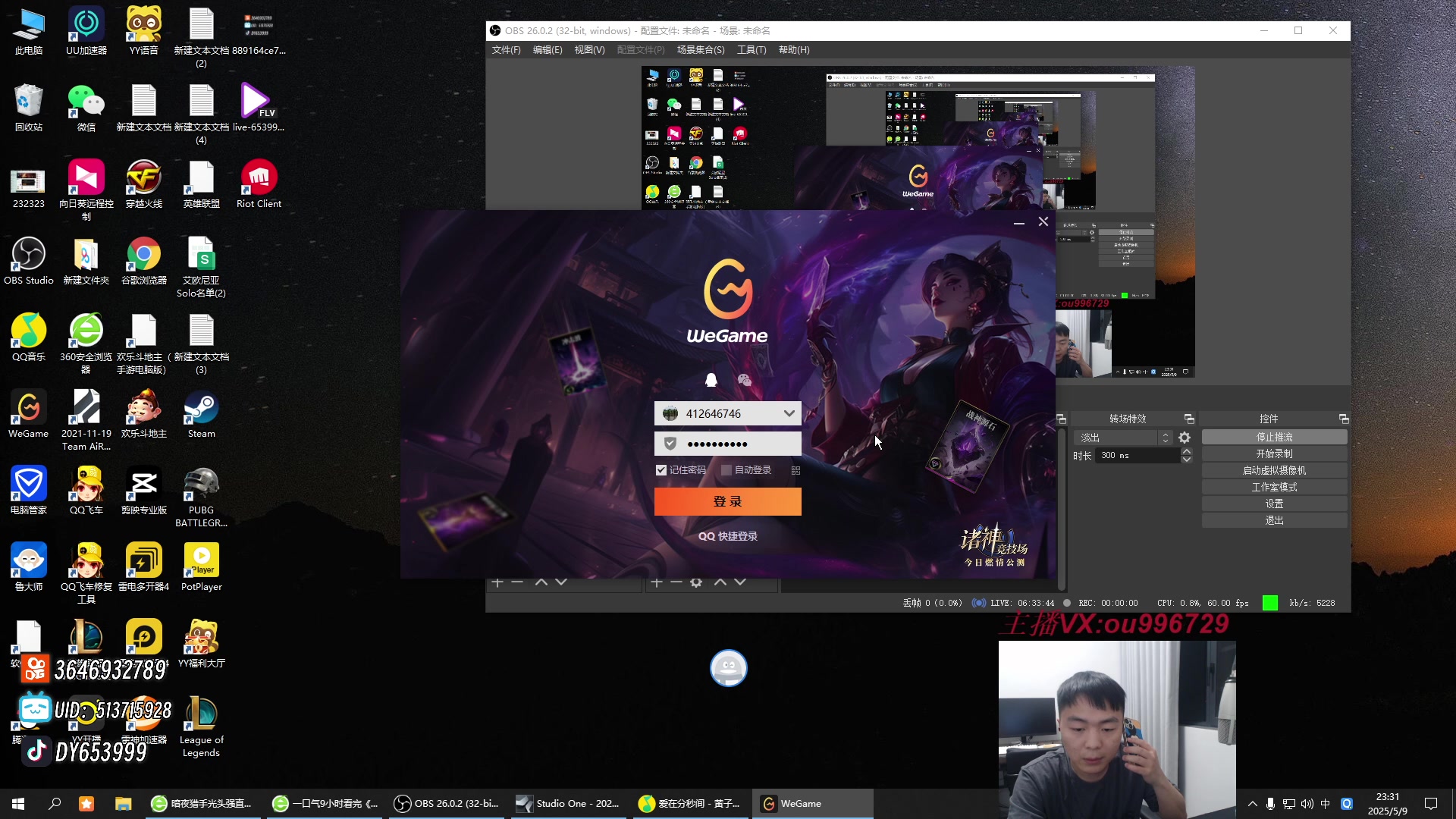Switch to WeChat login icon in WeGame

[744, 380]
